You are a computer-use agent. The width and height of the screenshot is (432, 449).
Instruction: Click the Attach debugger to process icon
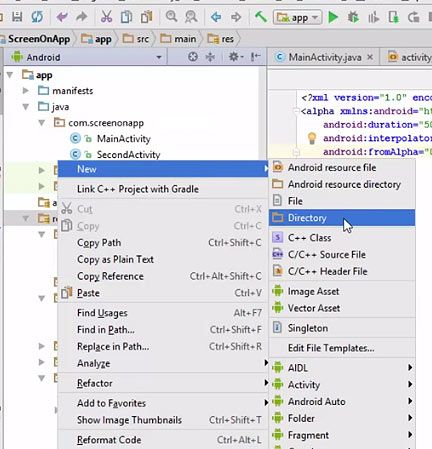click(393, 17)
